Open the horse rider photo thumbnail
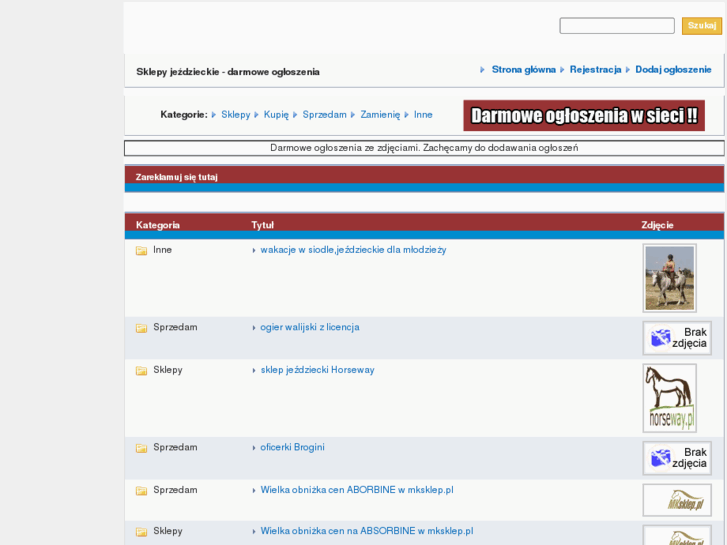727x545 pixels. click(670, 278)
